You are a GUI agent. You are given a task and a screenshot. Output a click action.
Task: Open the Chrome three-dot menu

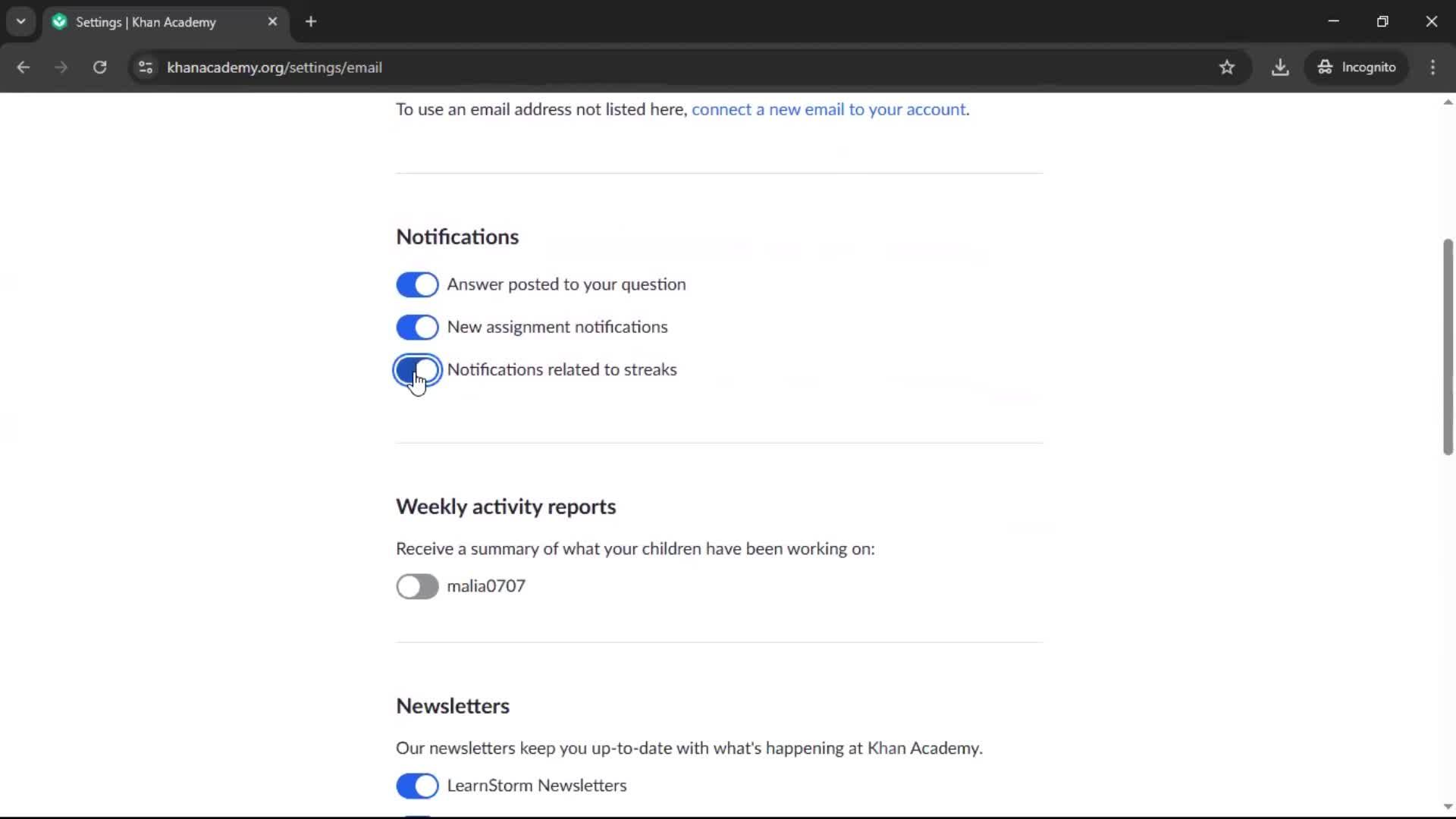[1432, 67]
